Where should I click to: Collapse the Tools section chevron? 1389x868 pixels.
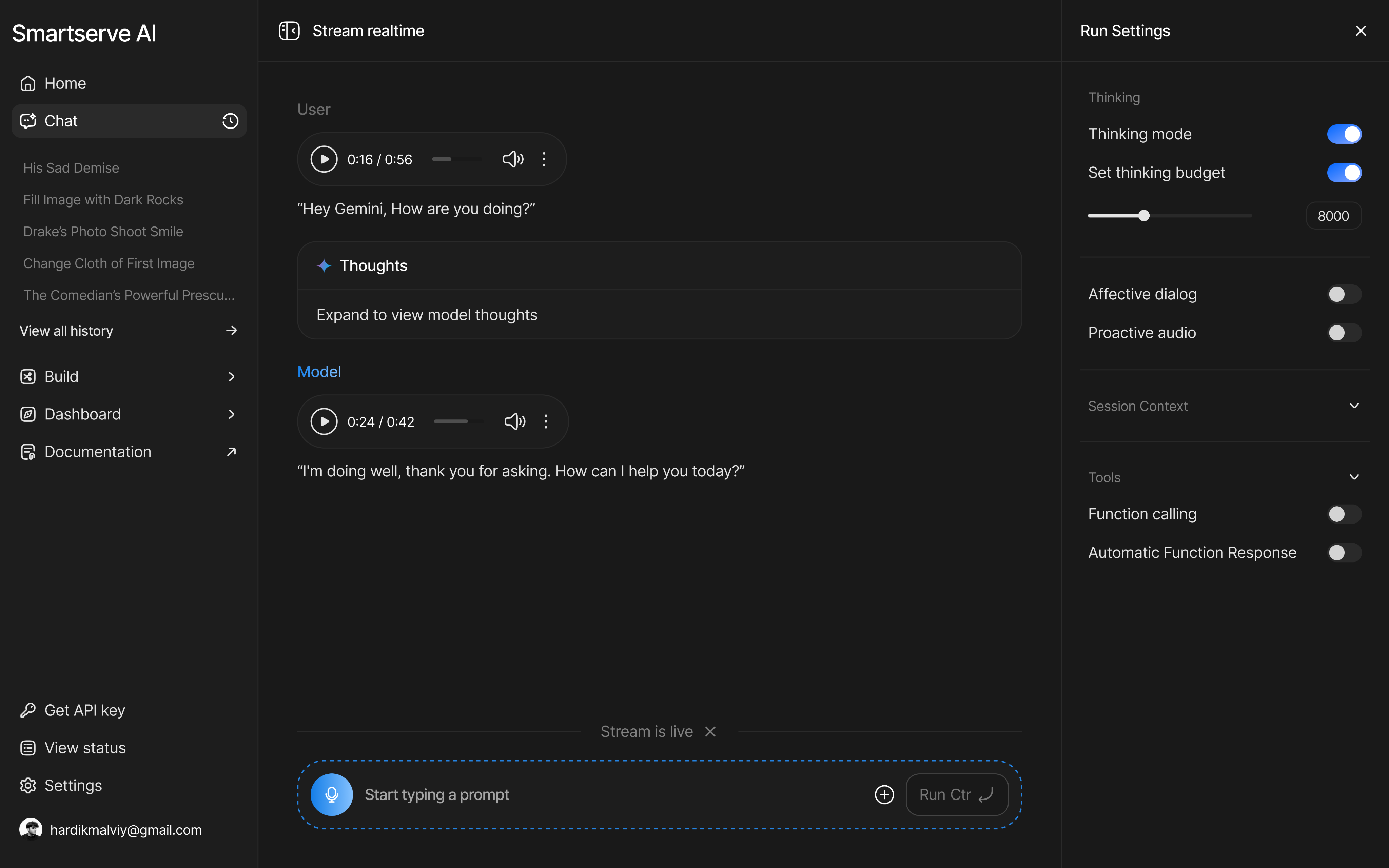coord(1354,477)
